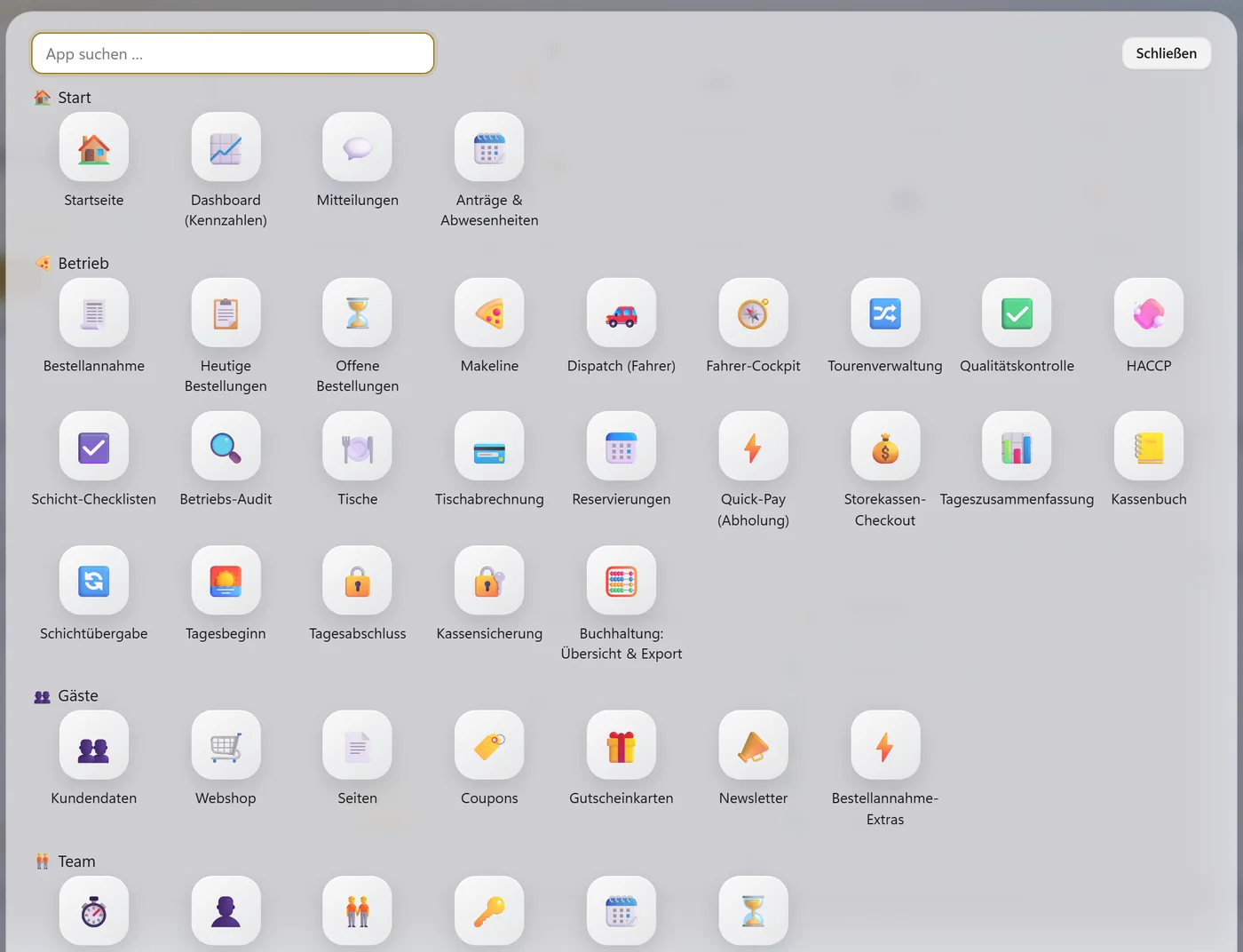The height and width of the screenshot is (952, 1243).
Task: Open the Startseite app
Action: (x=94, y=147)
